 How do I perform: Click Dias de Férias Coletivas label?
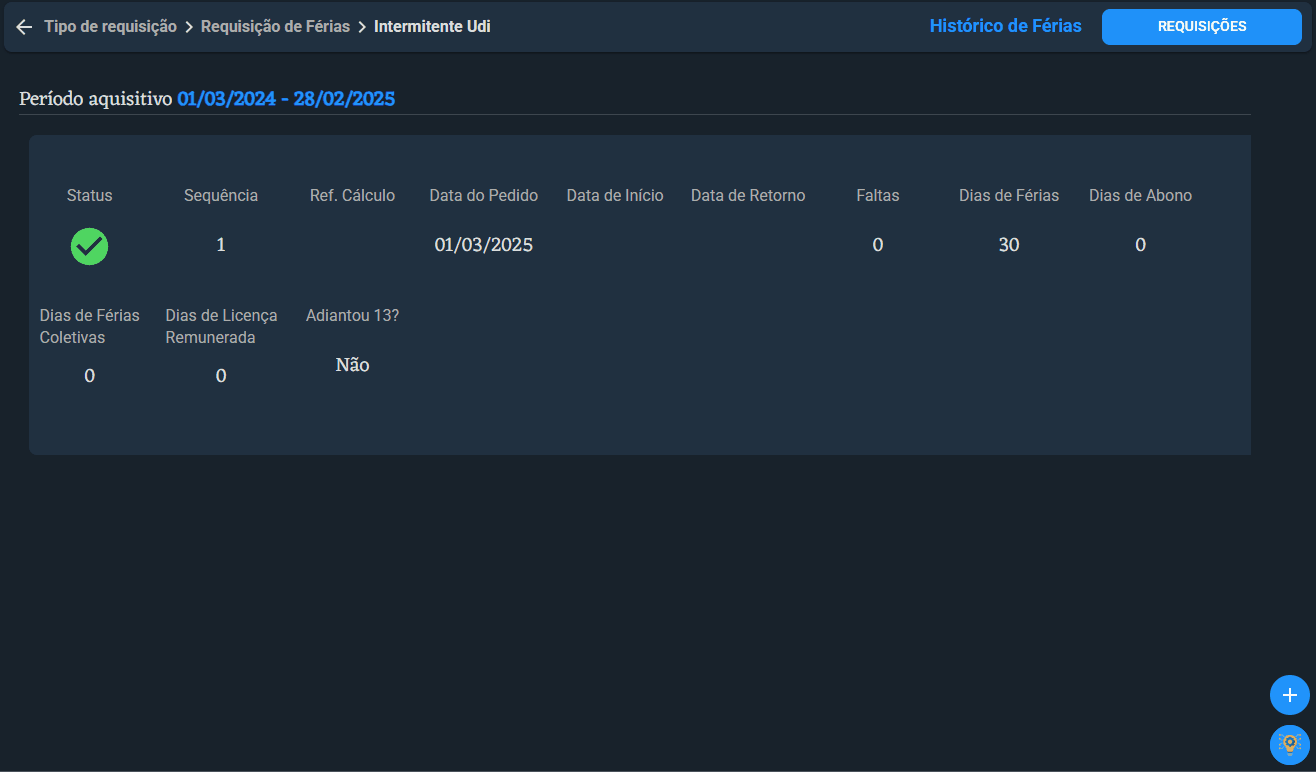pos(89,327)
